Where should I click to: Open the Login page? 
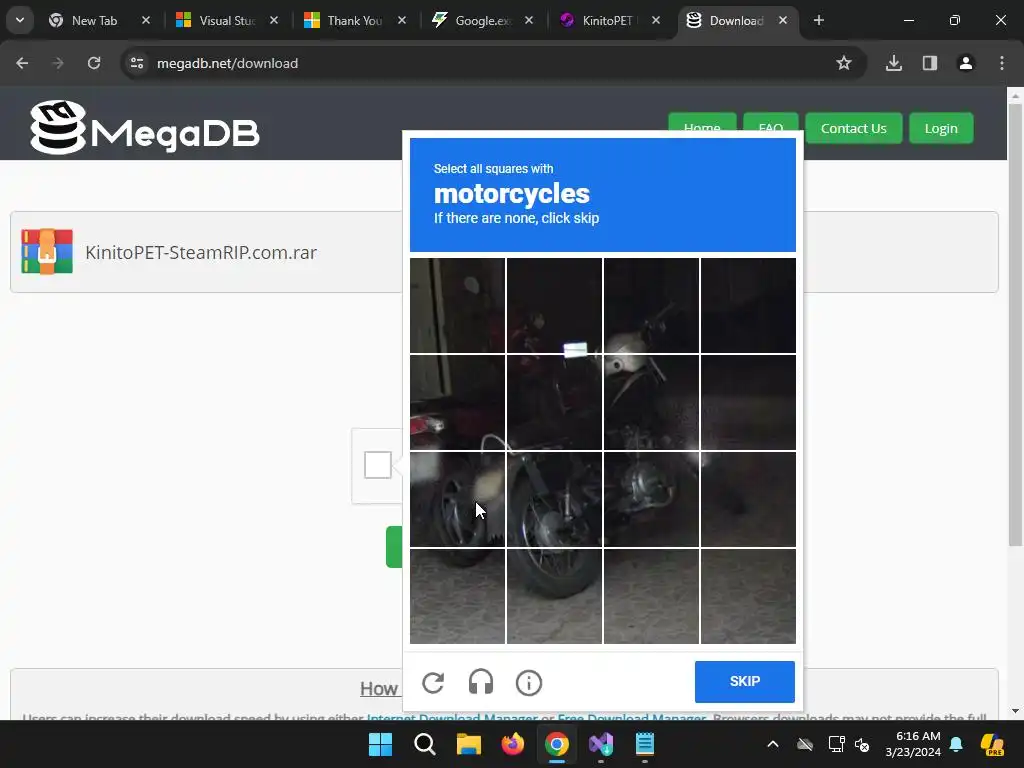tap(941, 128)
